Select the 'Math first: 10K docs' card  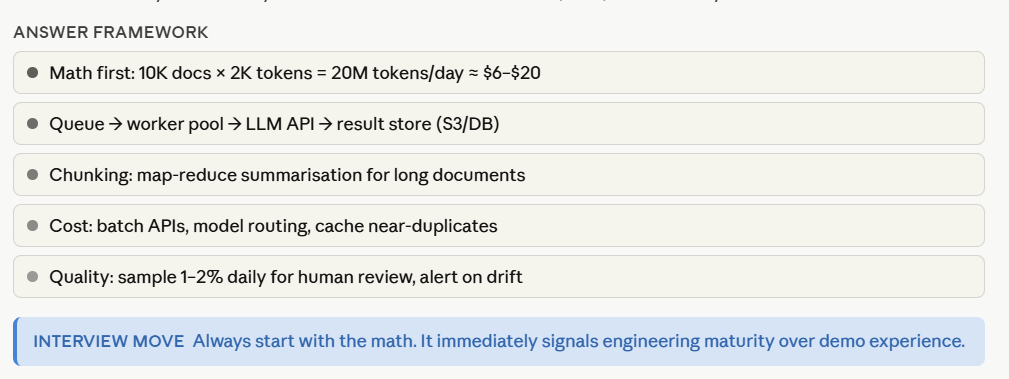tap(499, 73)
